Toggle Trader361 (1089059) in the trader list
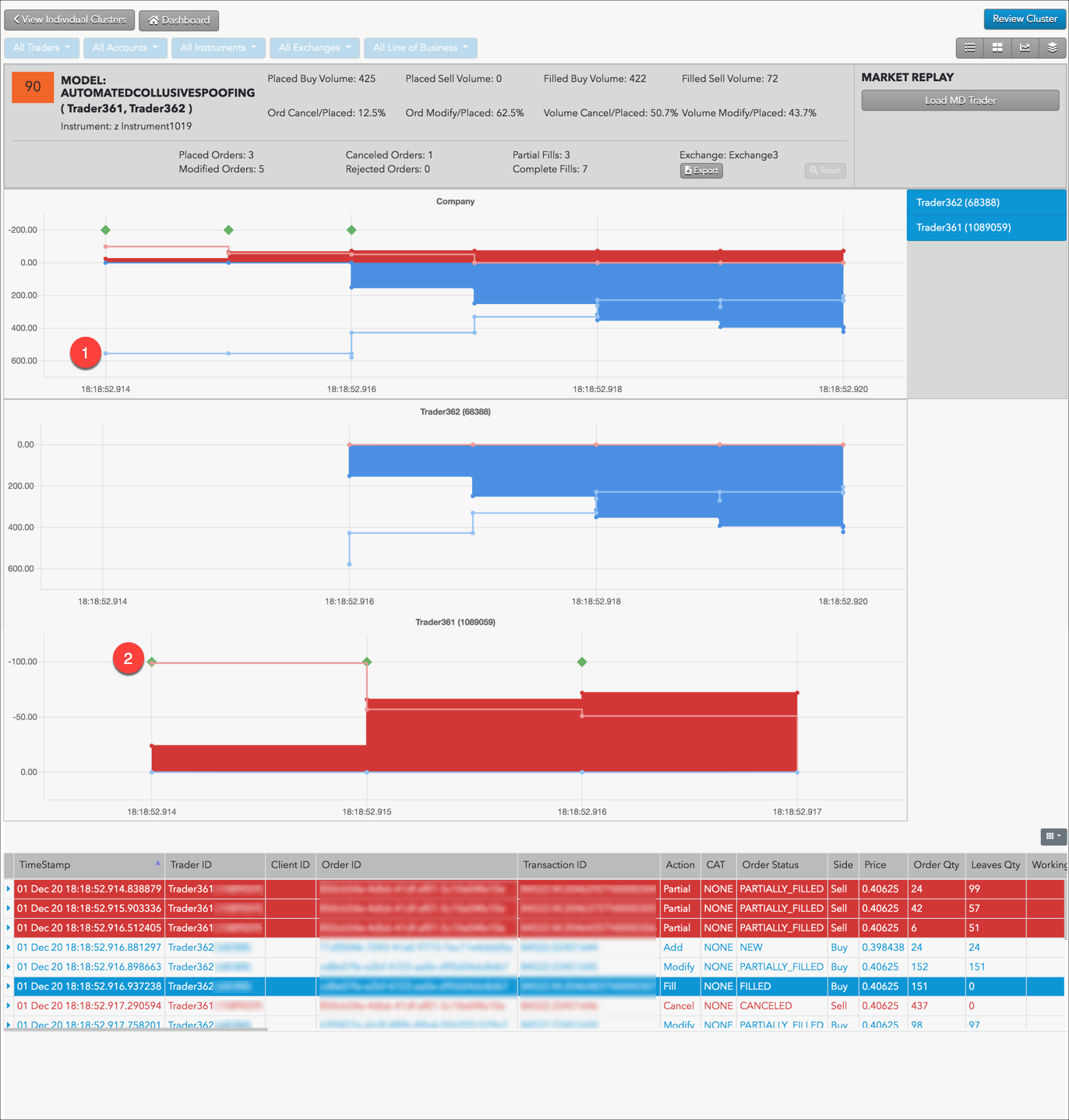 point(986,228)
